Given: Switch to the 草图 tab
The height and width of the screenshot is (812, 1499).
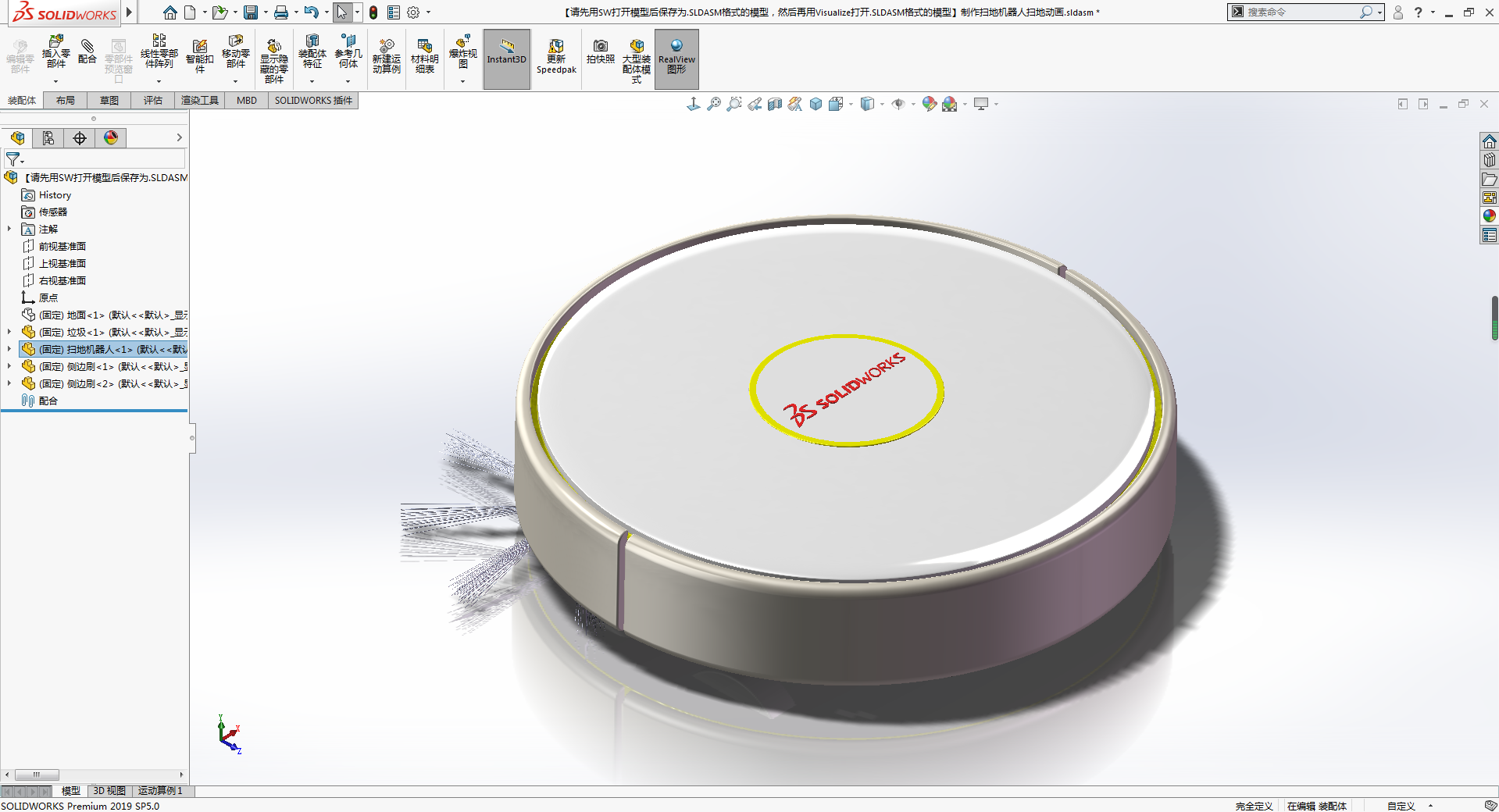Looking at the screenshot, I should point(109,100).
